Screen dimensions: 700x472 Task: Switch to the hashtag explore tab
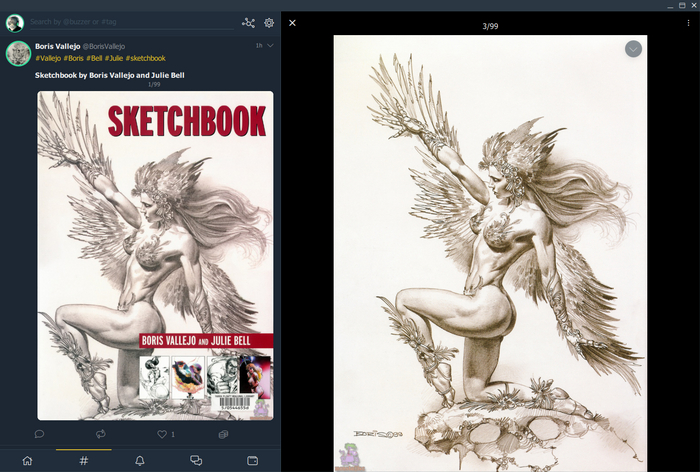tap(83, 460)
